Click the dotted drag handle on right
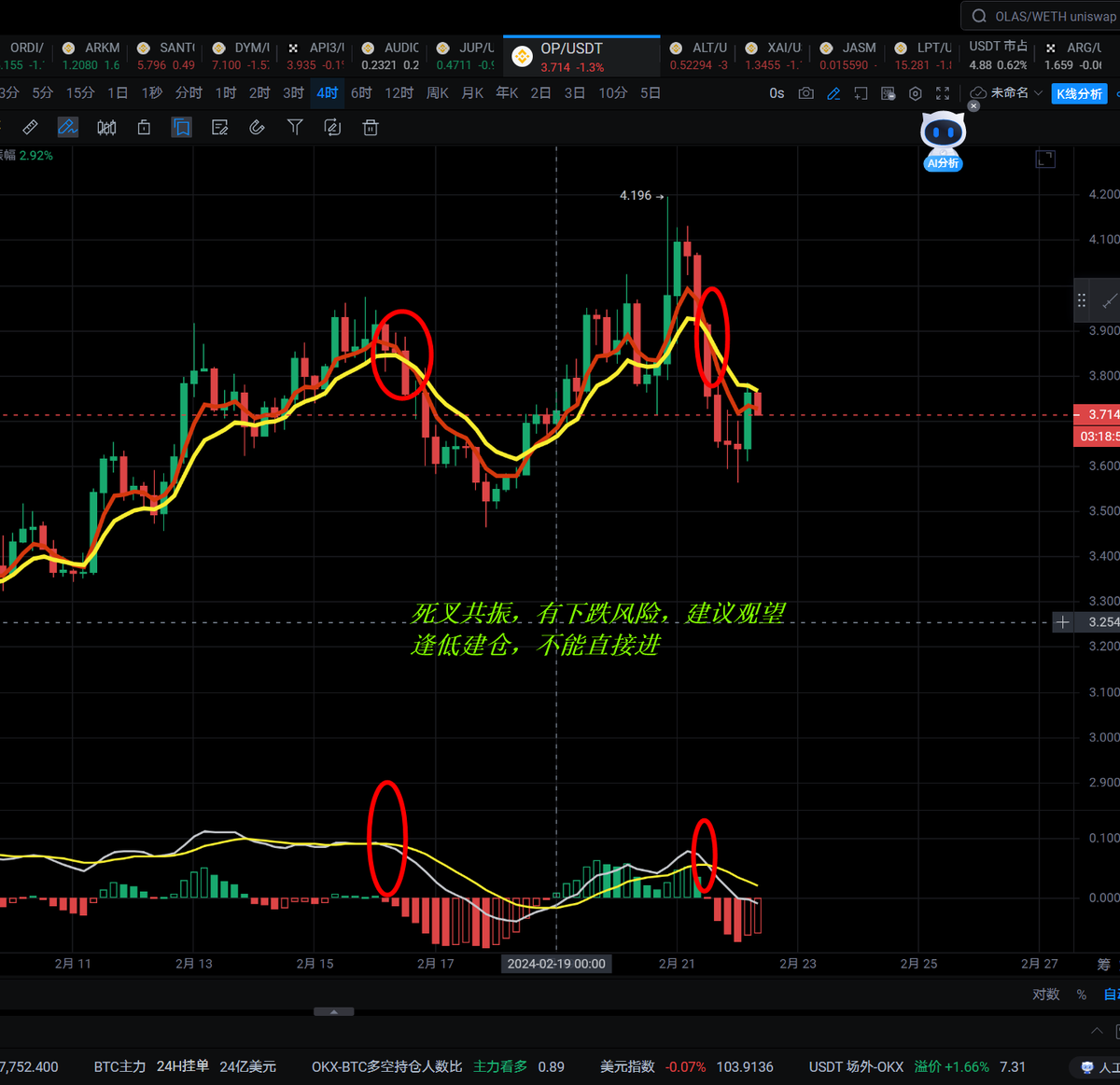 [1082, 300]
